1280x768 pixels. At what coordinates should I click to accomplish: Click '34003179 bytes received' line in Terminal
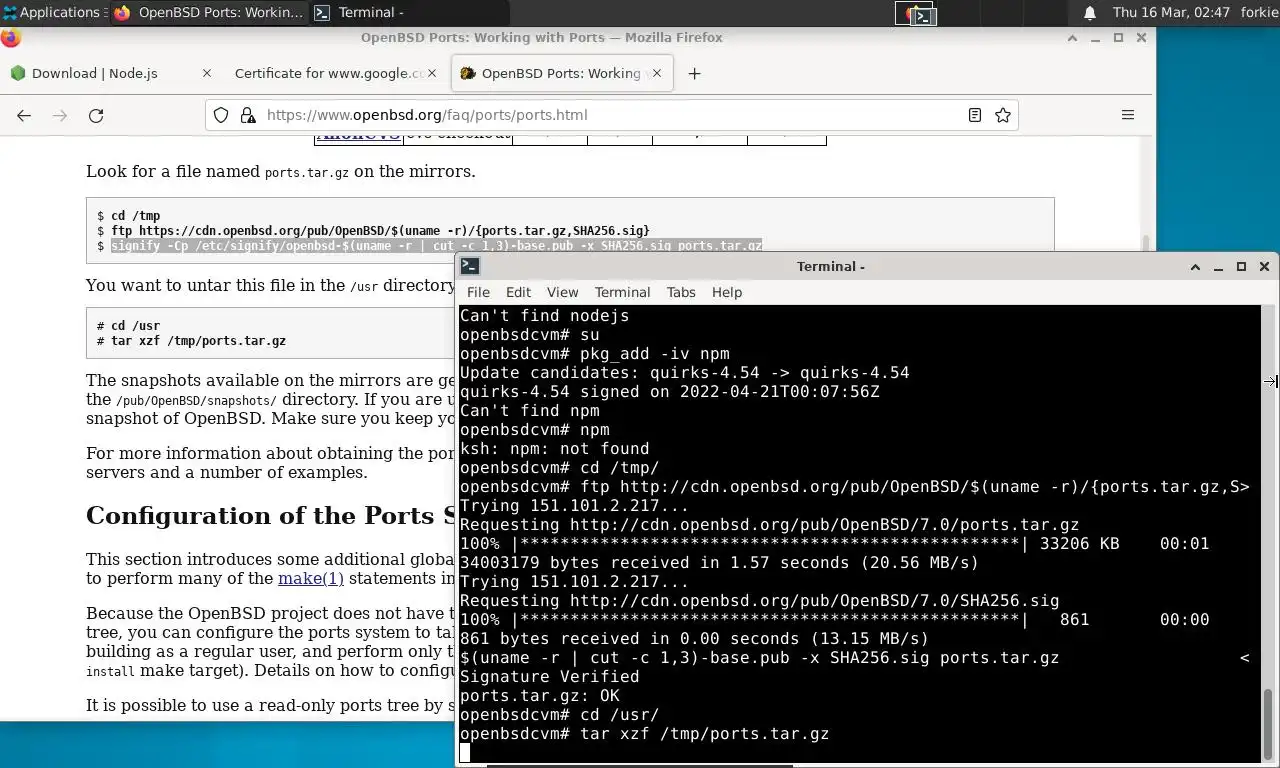click(x=719, y=563)
